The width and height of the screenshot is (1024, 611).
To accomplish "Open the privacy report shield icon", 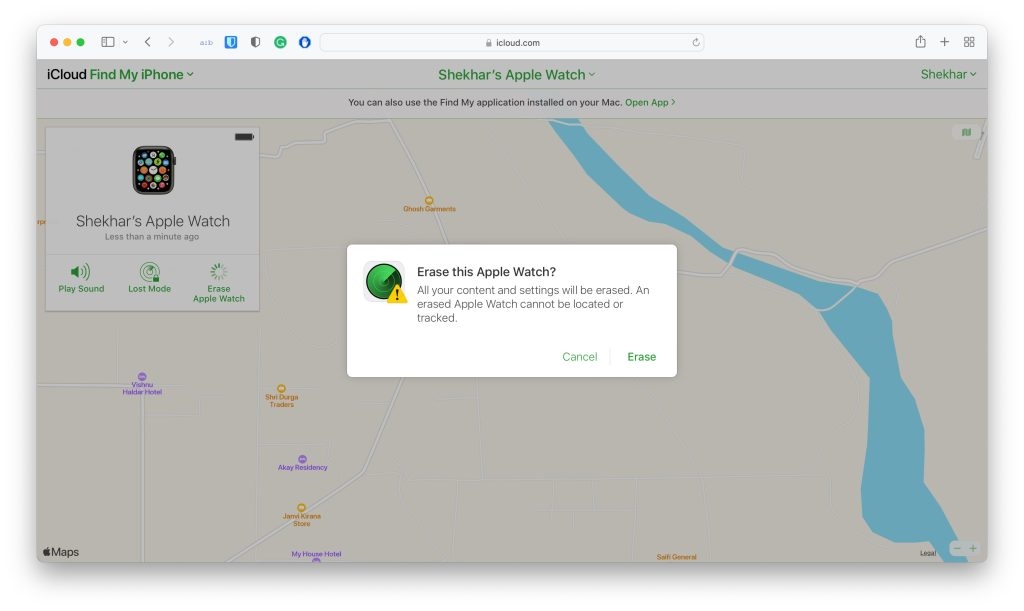I will point(255,42).
